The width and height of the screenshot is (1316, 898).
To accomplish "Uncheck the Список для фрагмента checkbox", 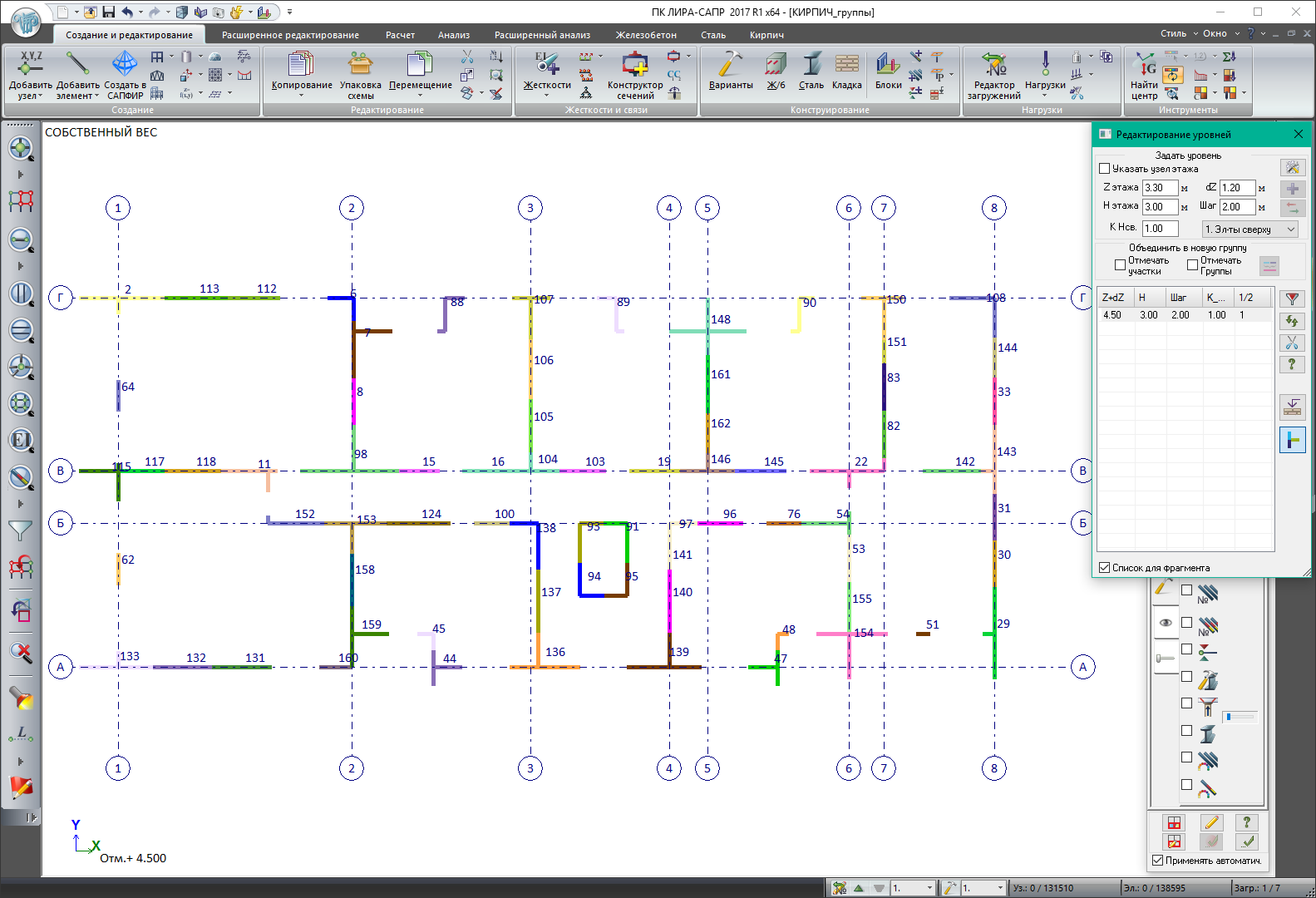I will point(1105,568).
